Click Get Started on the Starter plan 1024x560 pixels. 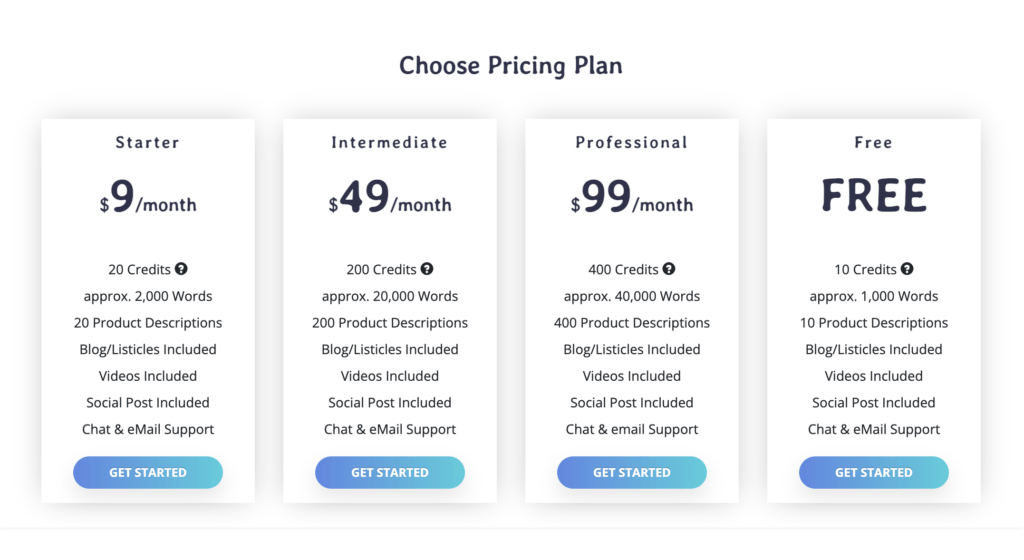[148, 473]
